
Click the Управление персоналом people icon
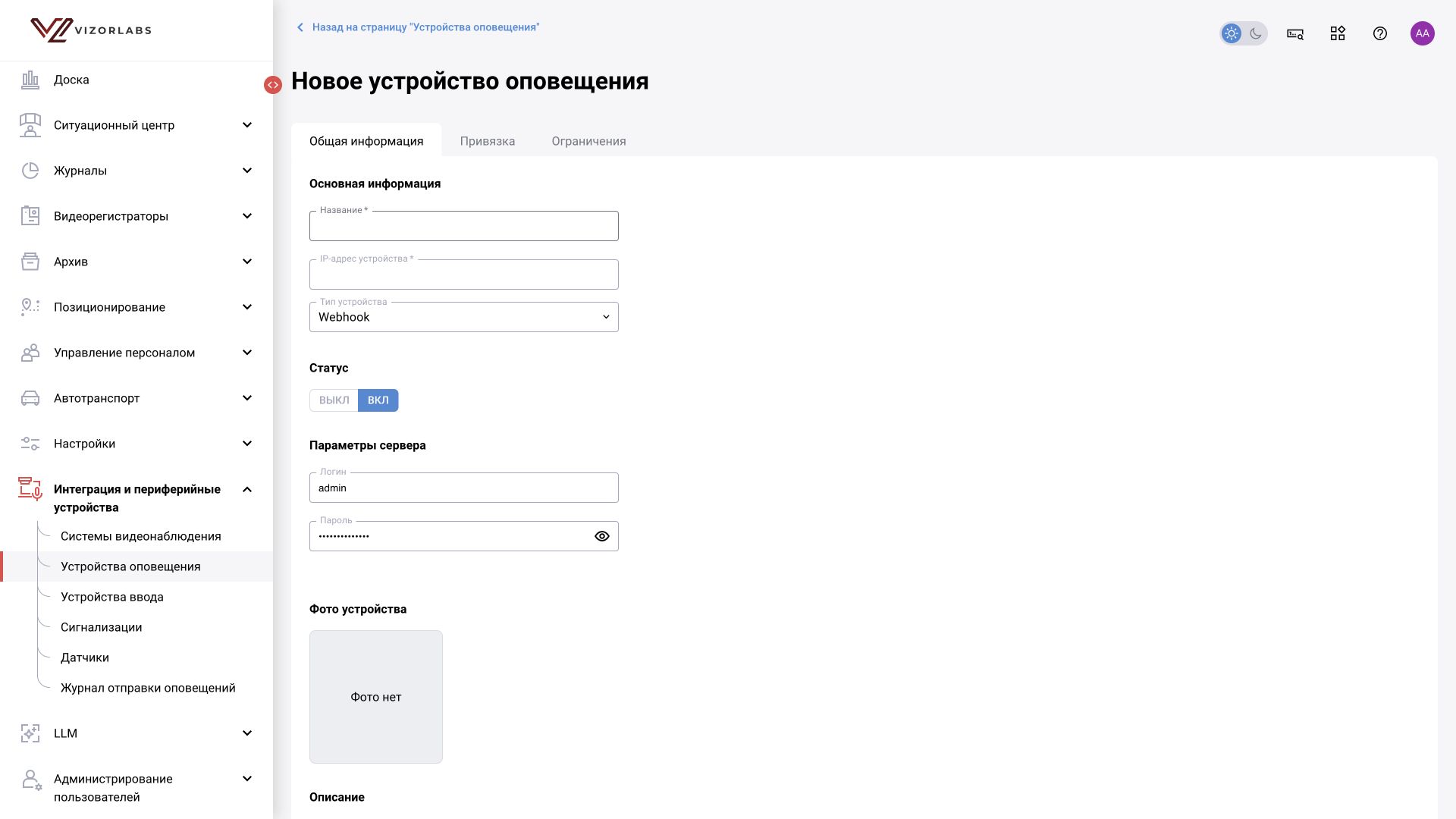point(30,353)
